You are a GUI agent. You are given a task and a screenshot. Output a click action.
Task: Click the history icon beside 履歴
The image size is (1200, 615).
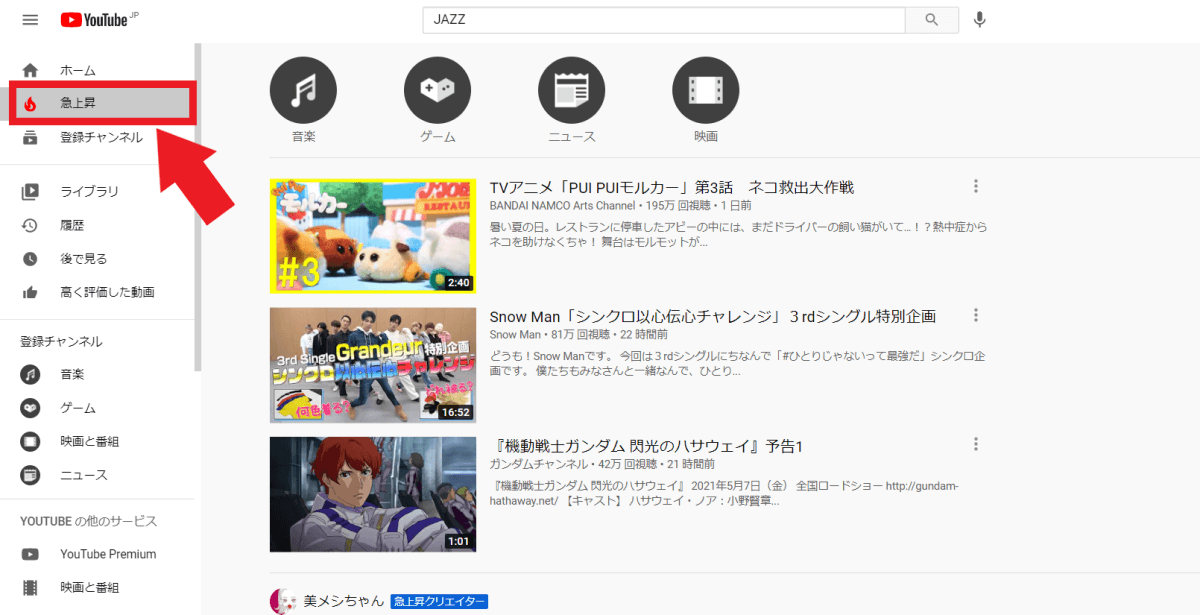[x=30, y=225]
